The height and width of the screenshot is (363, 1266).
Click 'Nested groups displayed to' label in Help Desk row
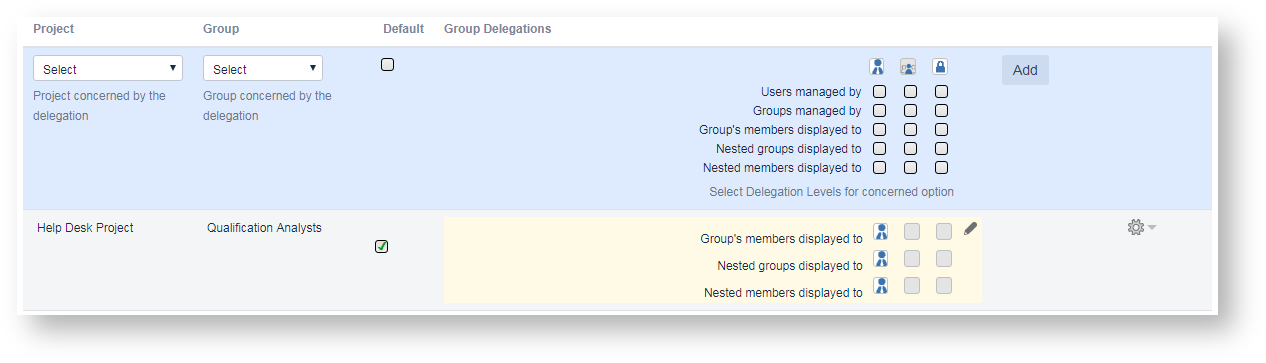pos(790,266)
